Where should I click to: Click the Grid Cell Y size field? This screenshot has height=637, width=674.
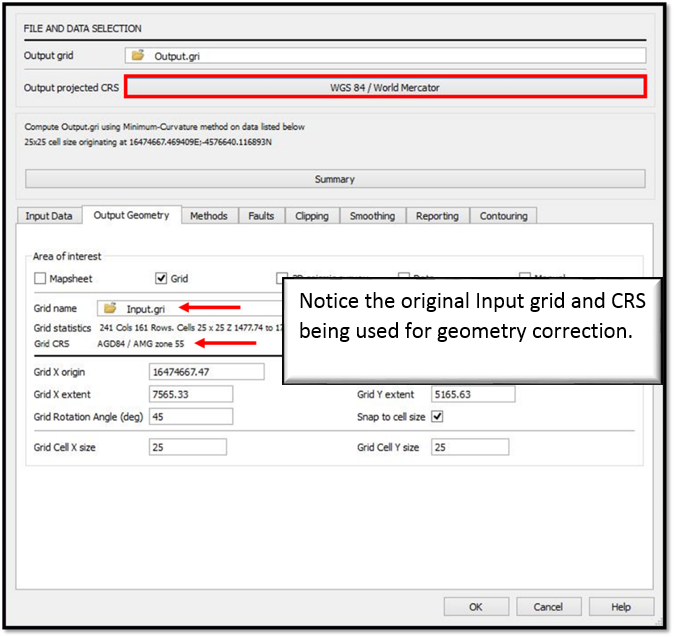tap(469, 448)
